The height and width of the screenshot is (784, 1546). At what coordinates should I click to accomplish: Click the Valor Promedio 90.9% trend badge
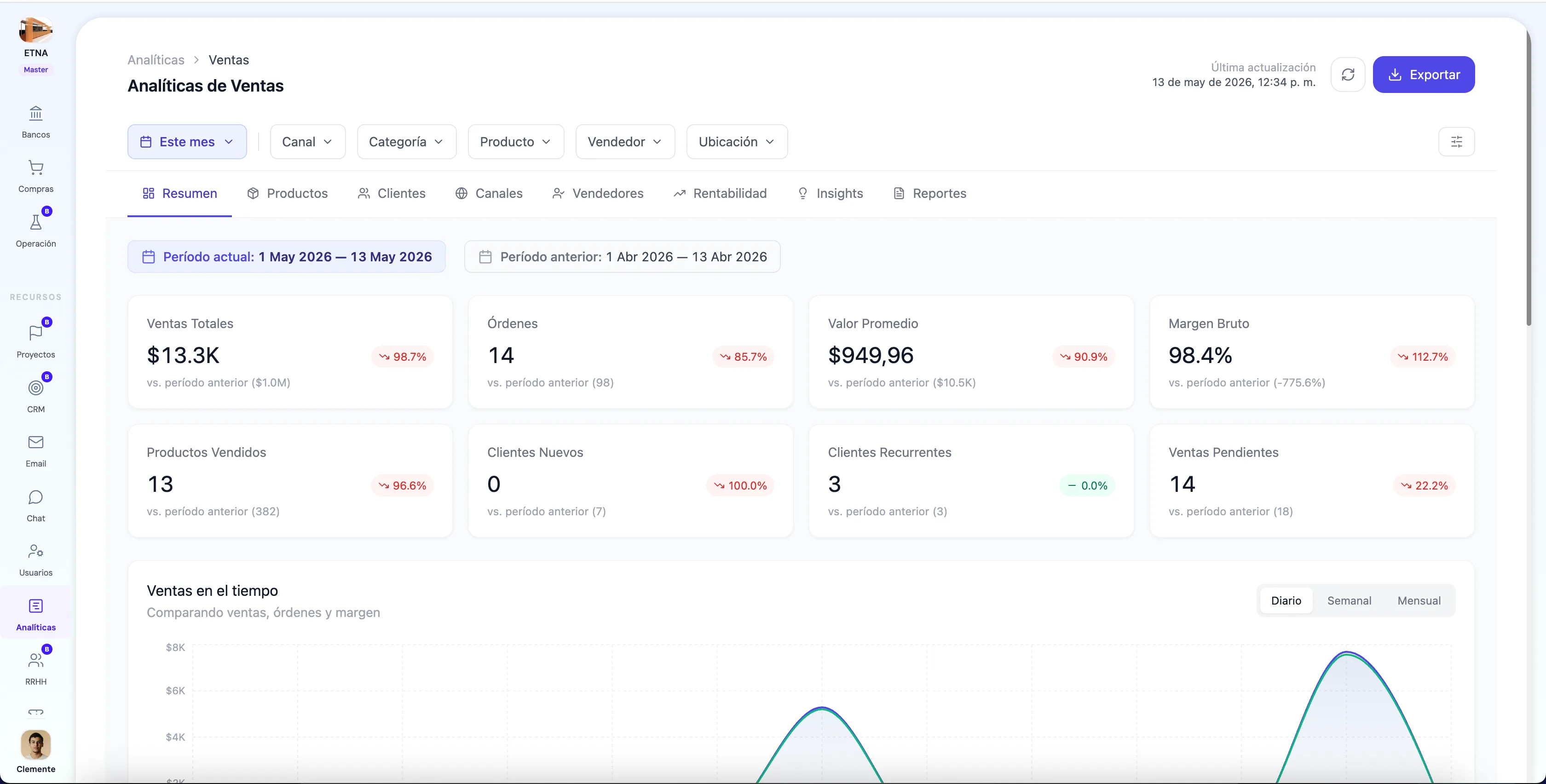1084,357
